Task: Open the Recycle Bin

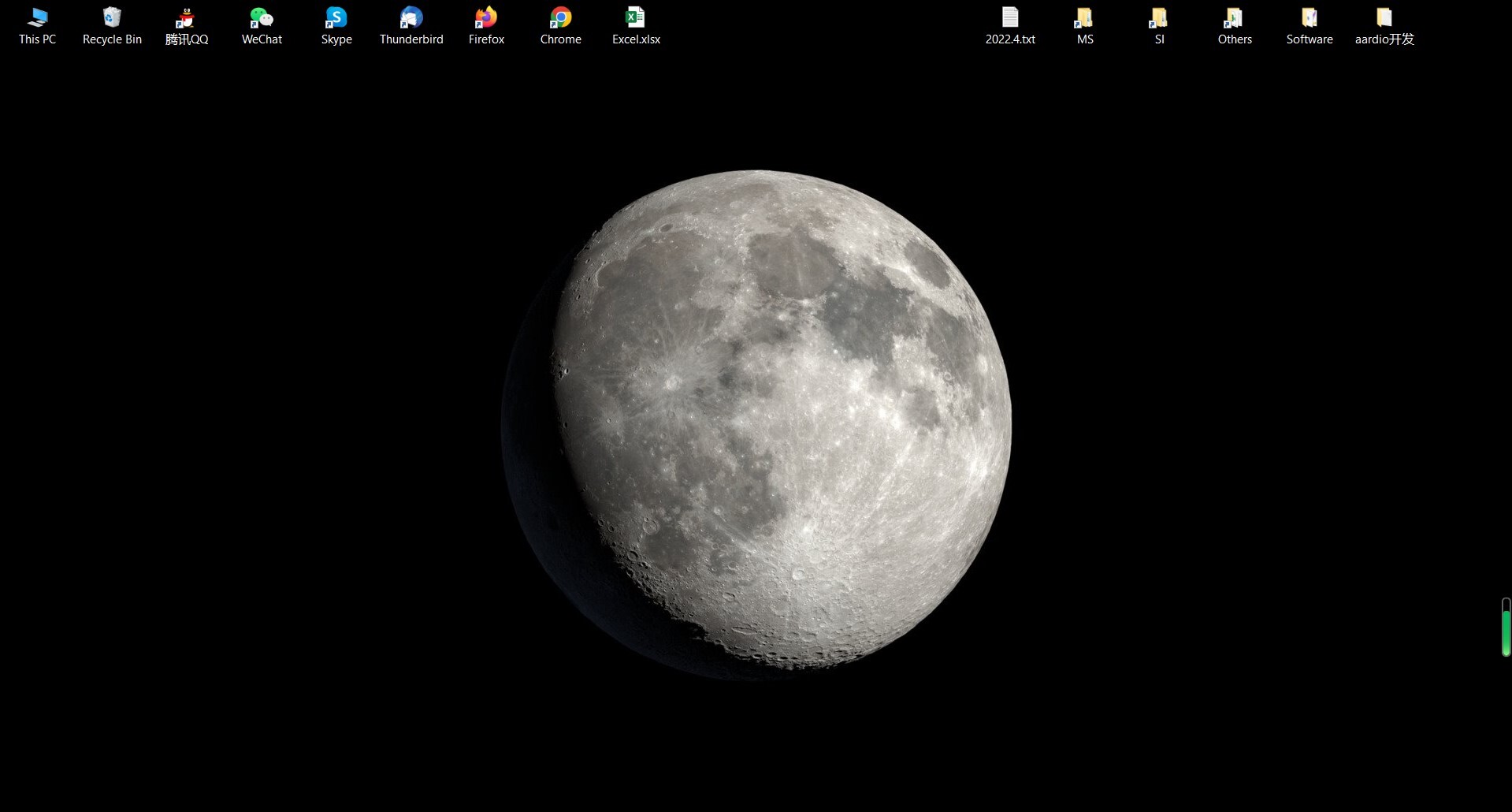Action: (111, 17)
